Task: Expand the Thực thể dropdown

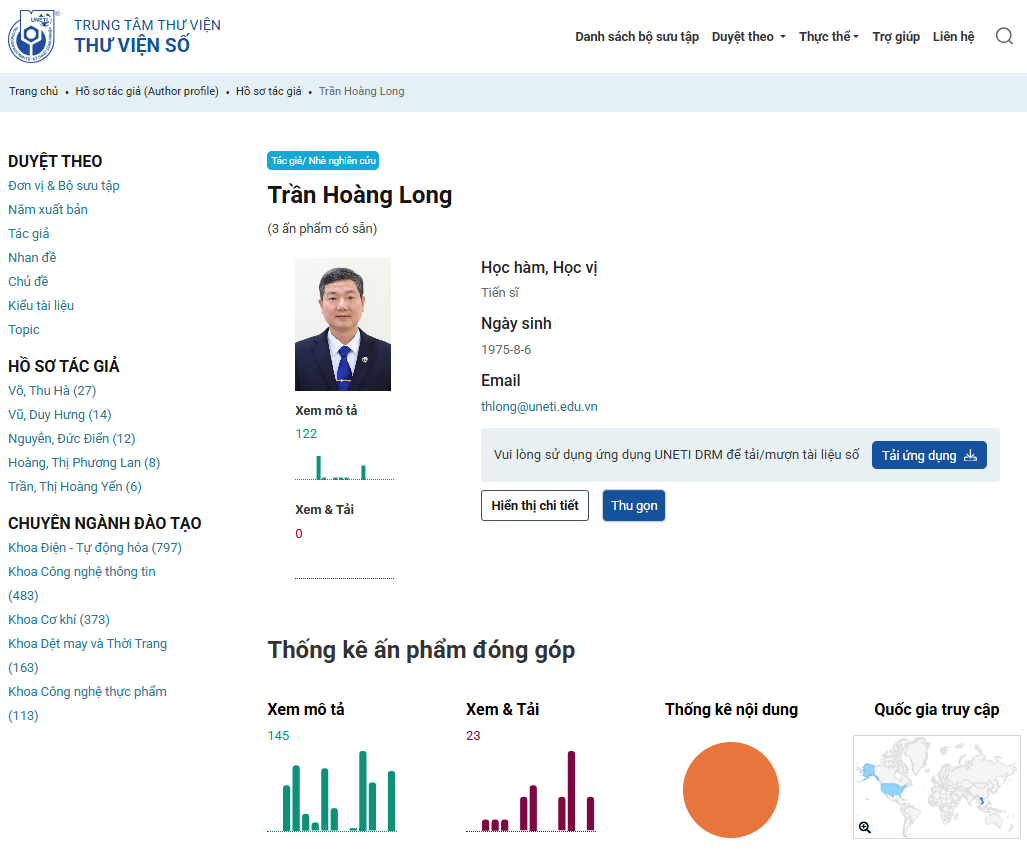Action: 829,37
